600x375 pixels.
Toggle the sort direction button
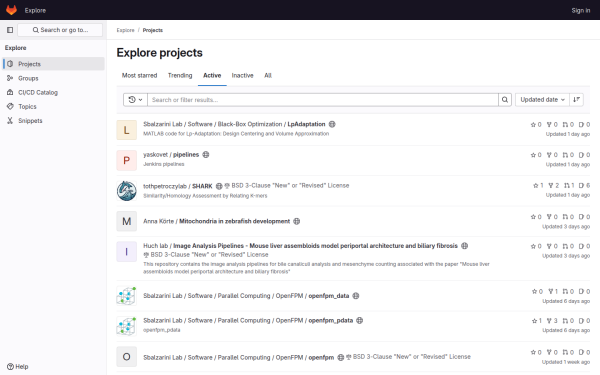pos(576,100)
